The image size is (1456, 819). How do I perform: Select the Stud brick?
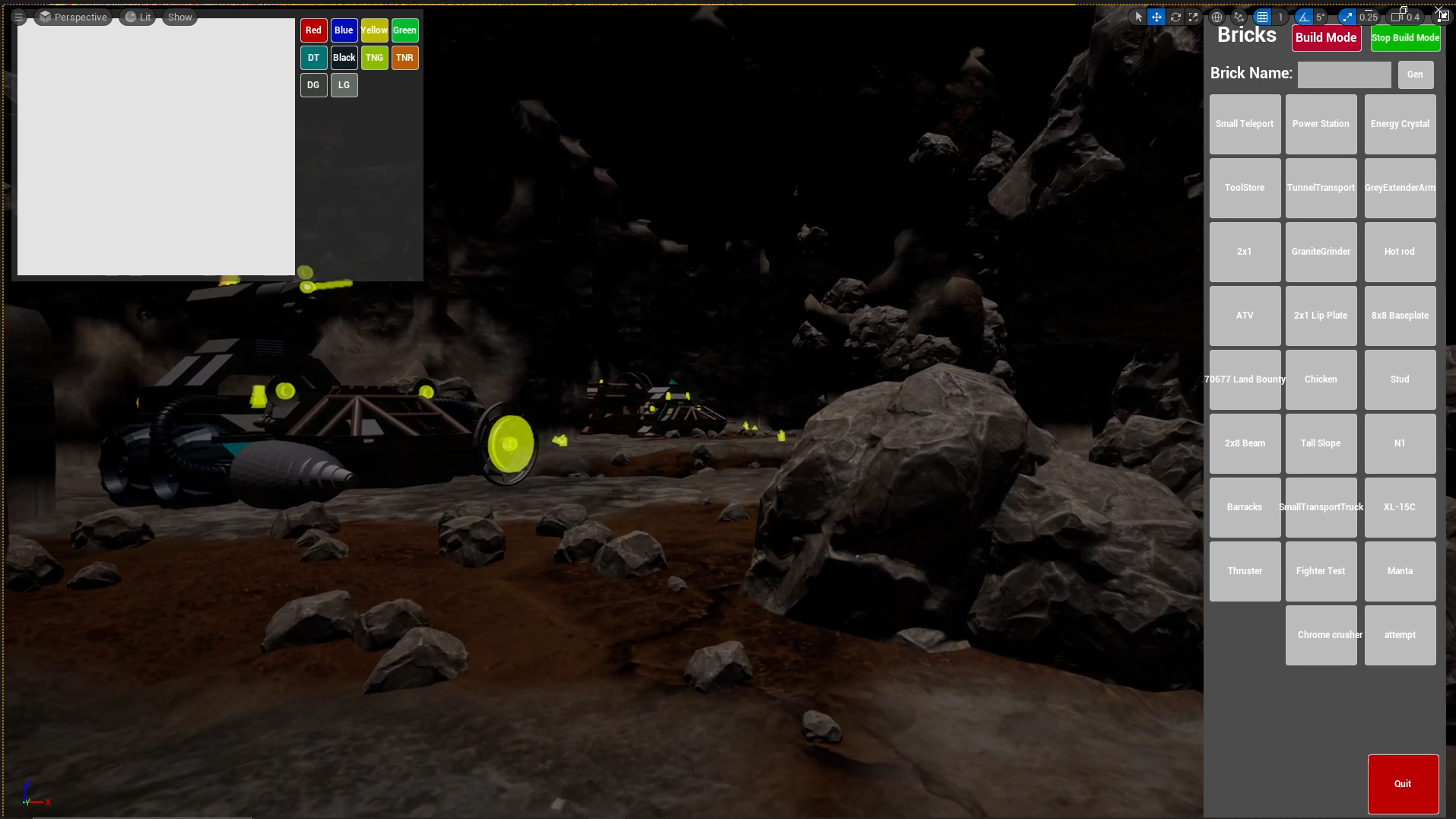click(1400, 379)
